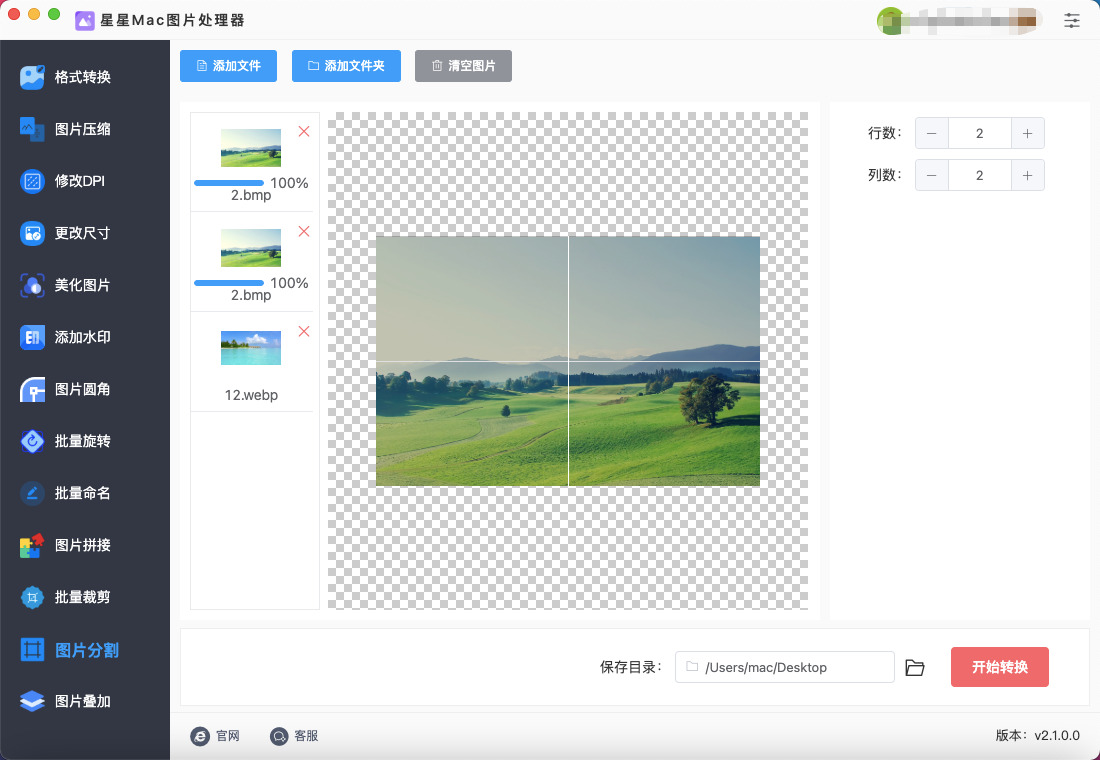
Task: Remove the first 2.bmp file
Action: click(x=304, y=131)
